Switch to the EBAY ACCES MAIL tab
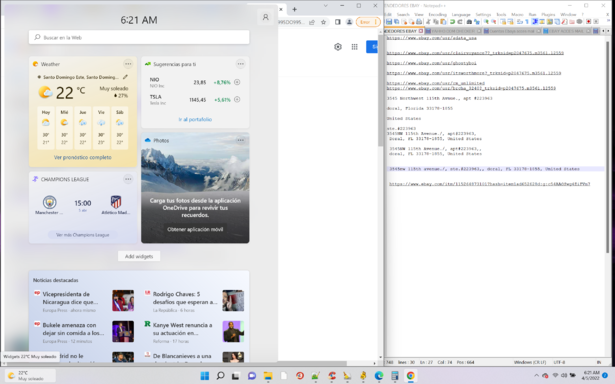615x384 pixels. (567, 31)
